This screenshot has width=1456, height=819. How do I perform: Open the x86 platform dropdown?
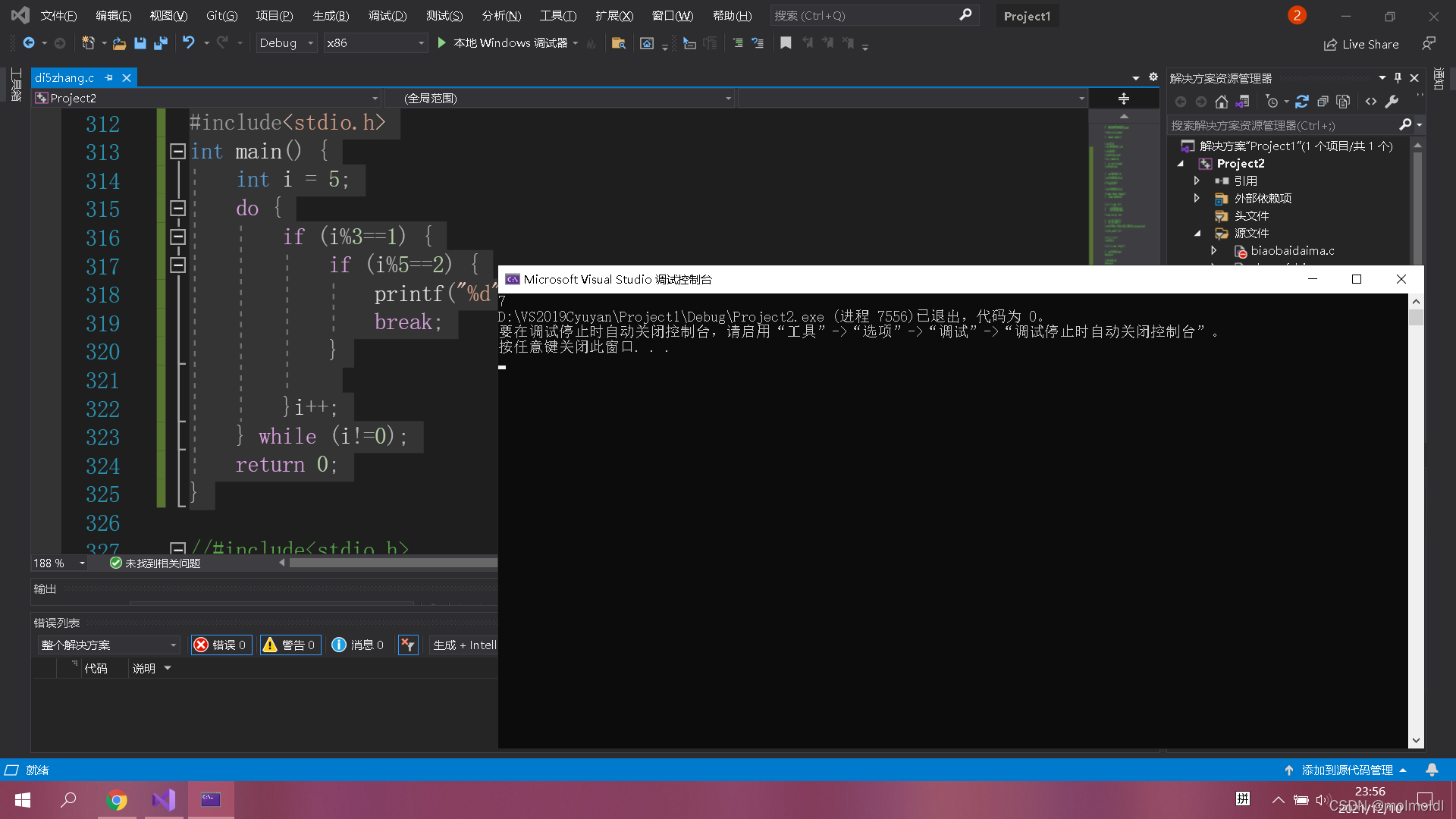375,43
